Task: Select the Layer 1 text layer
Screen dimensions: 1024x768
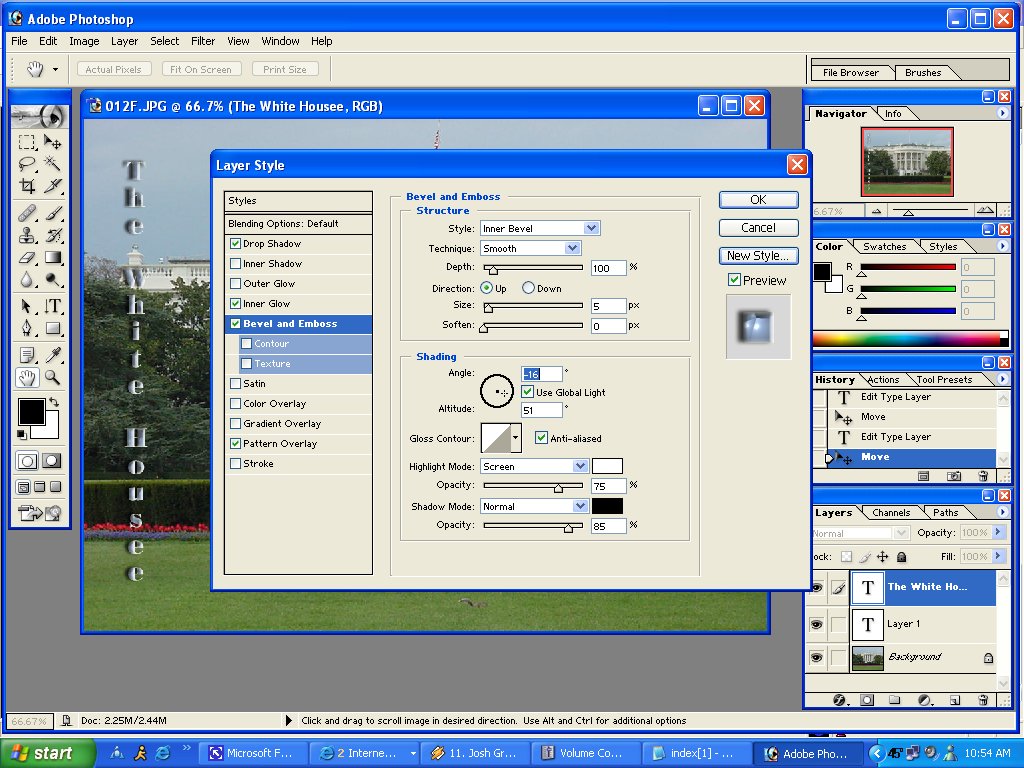Action: [x=923, y=624]
